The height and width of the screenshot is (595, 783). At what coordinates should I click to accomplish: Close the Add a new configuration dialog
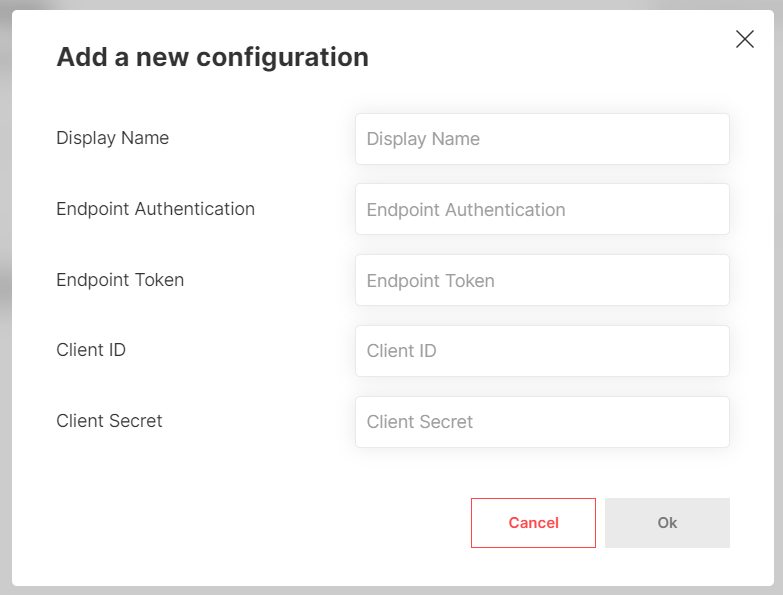point(745,39)
